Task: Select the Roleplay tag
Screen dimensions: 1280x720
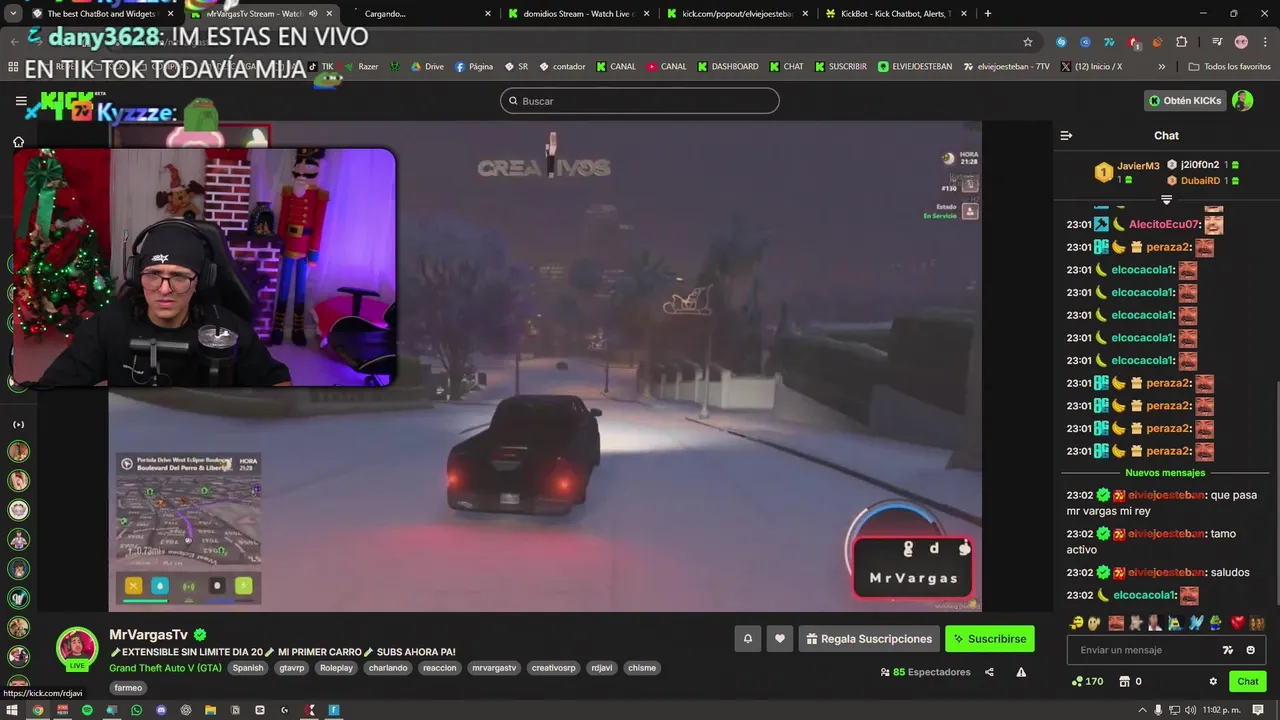Action: pyautogui.click(x=336, y=668)
